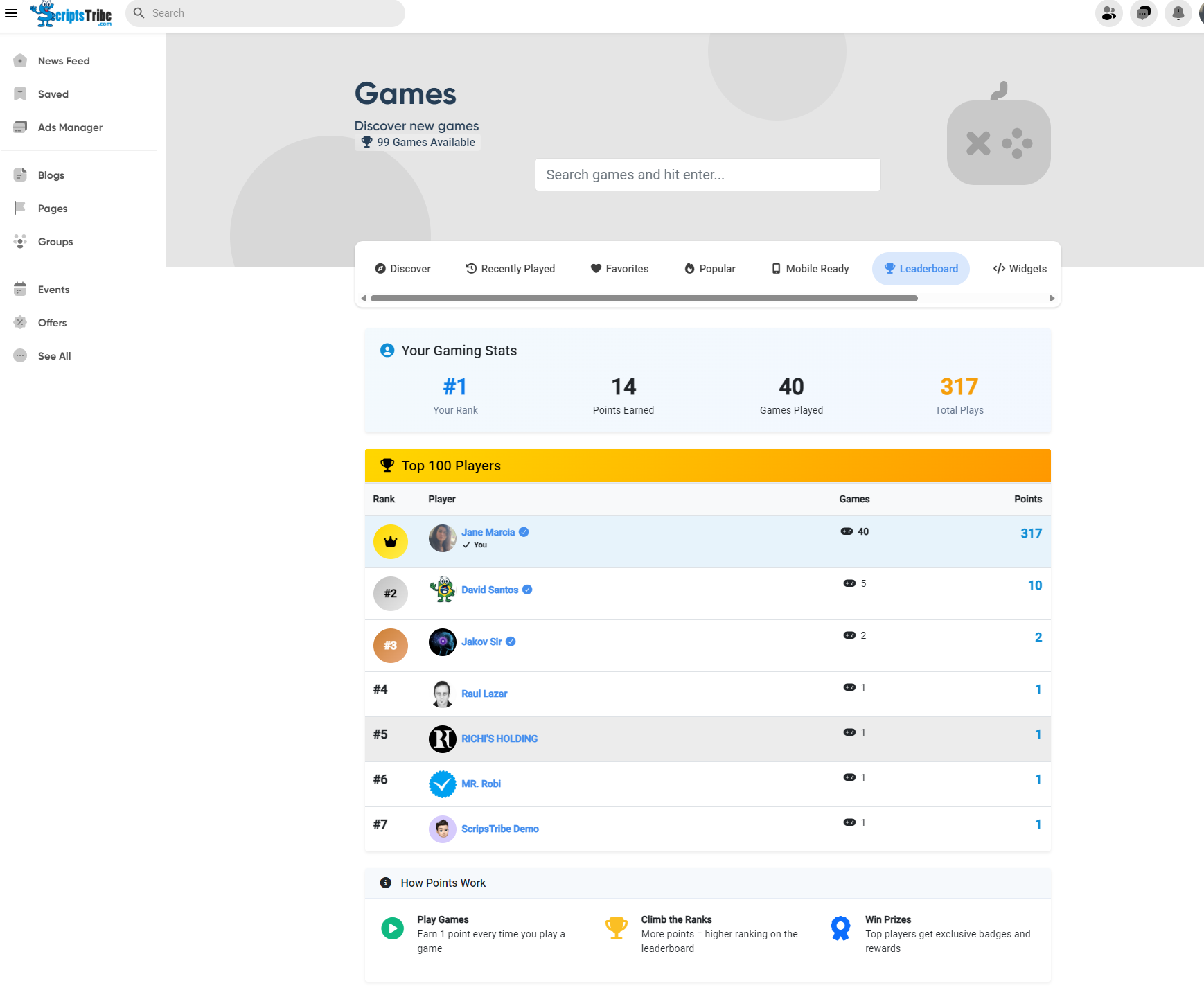
Task: Expand sidebar with See All
Action: [x=54, y=356]
